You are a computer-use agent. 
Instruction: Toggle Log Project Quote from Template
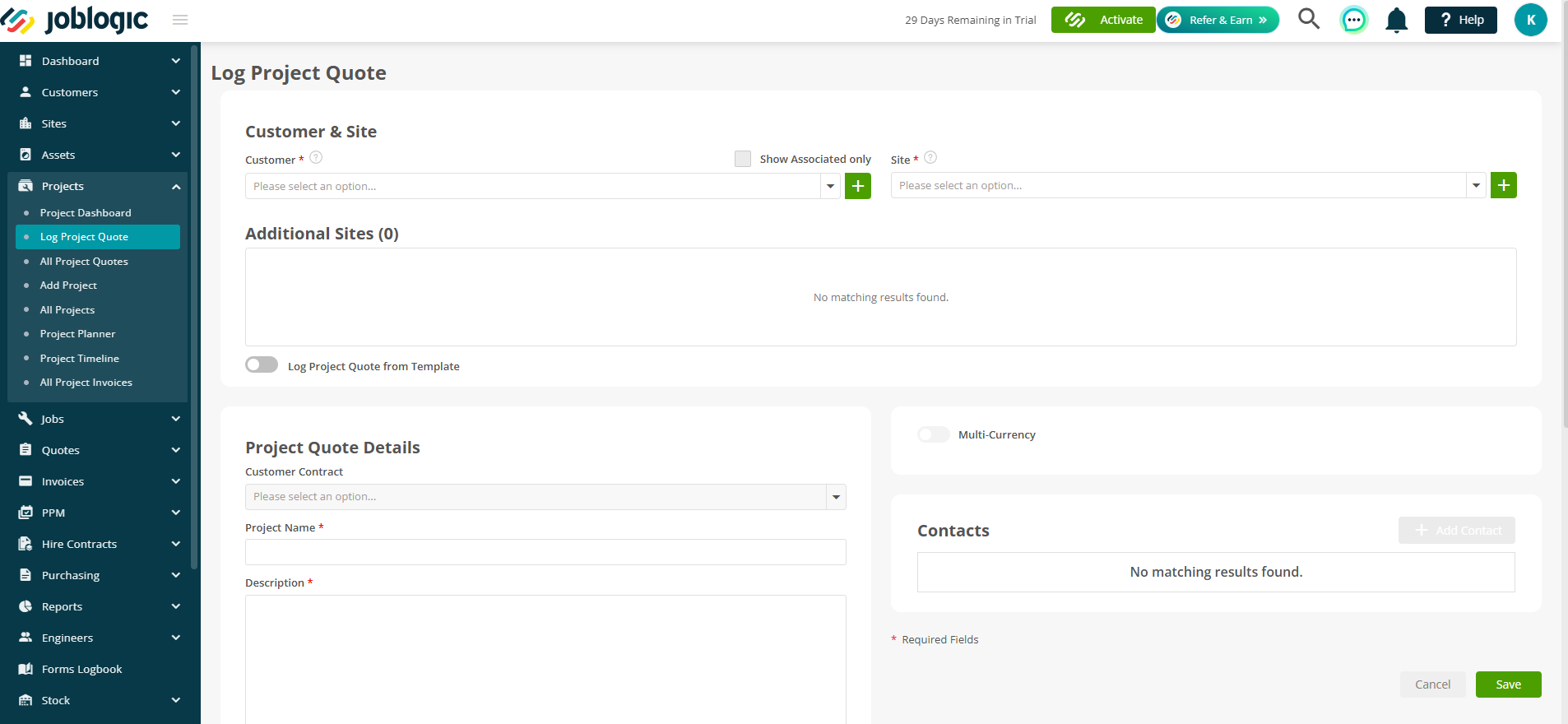[x=262, y=364]
